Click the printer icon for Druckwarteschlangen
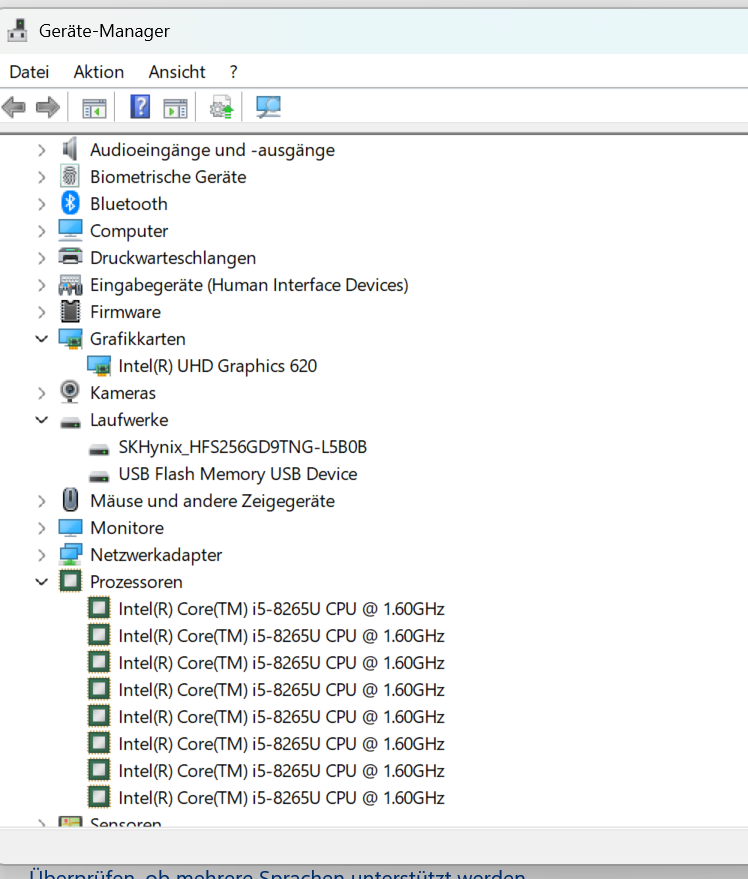Image resolution: width=748 pixels, height=879 pixels. point(70,257)
